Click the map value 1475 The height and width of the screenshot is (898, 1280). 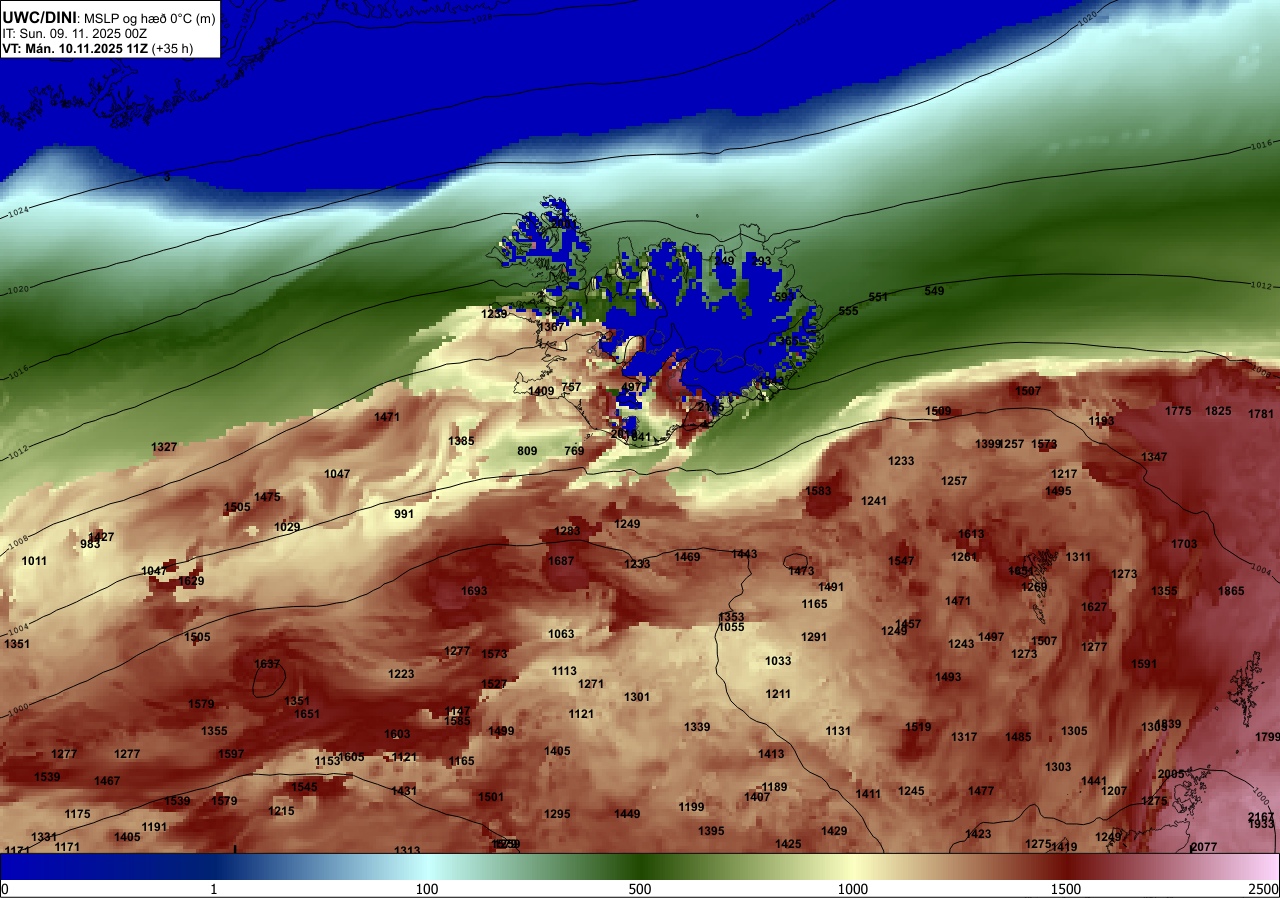tap(267, 497)
